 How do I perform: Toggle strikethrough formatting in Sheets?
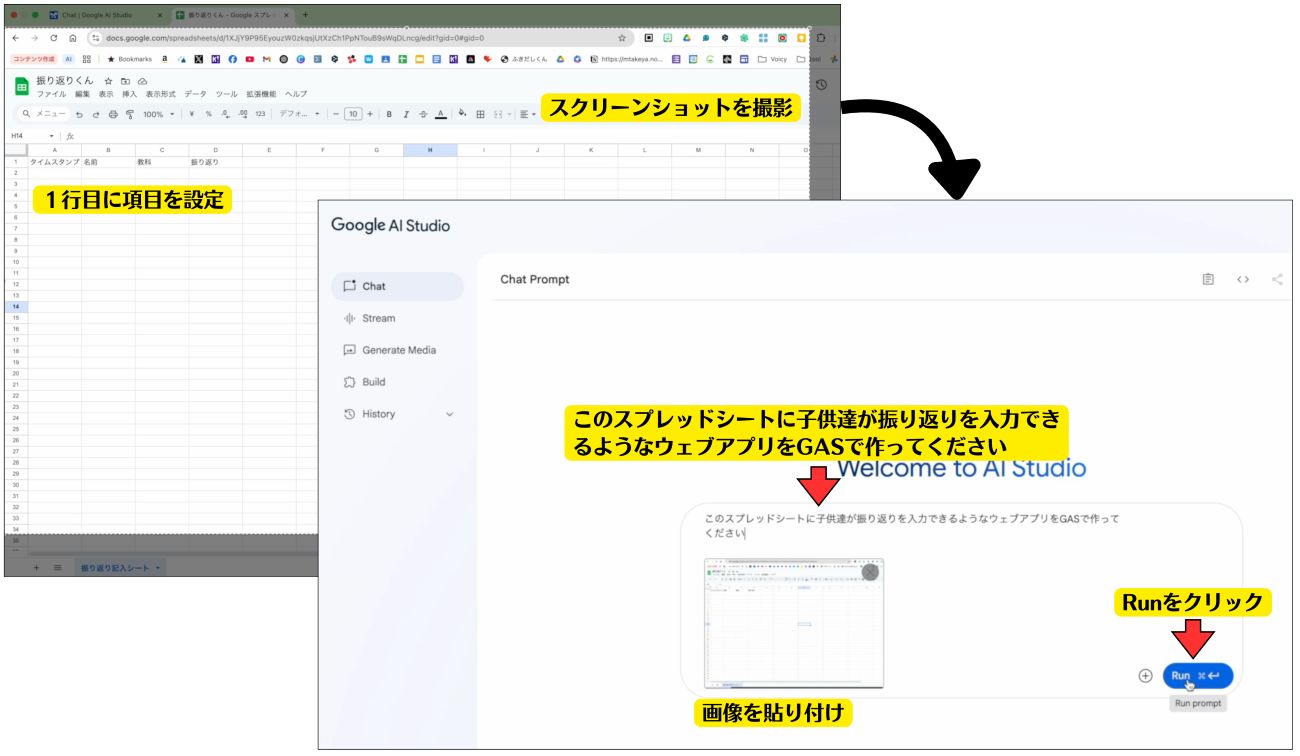point(423,114)
